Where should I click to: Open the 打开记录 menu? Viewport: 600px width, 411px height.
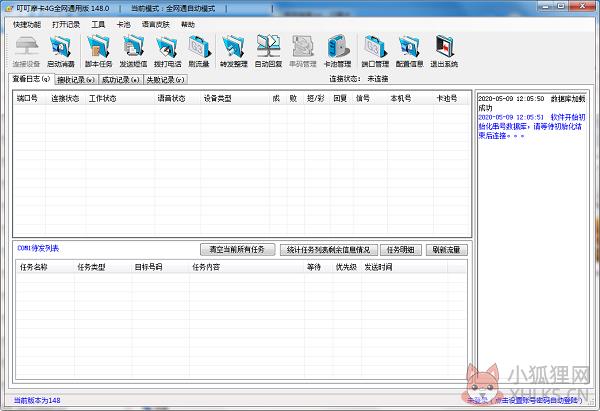[x=66, y=24]
